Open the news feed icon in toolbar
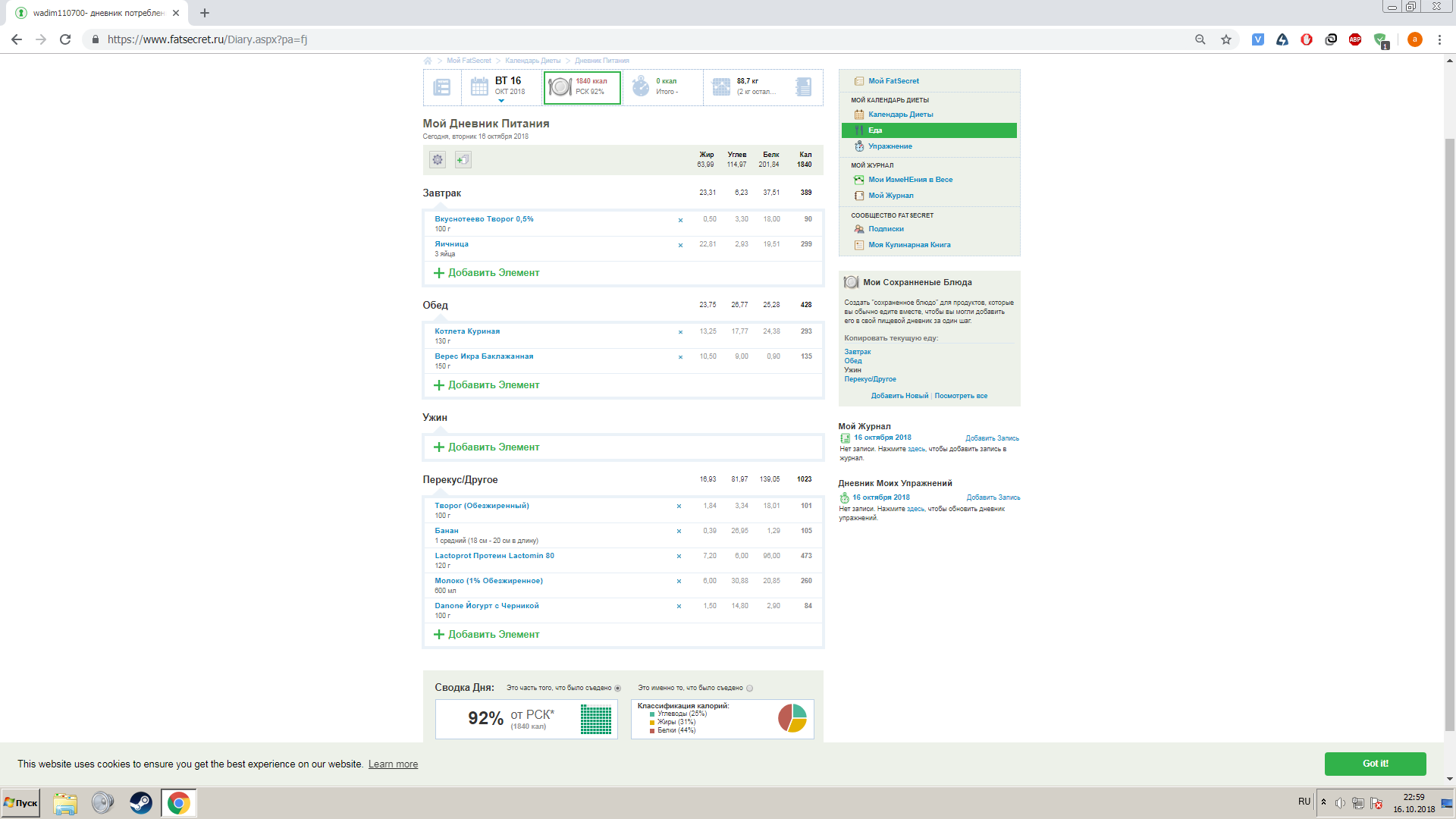Viewport: 1456px width, 819px height. [442, 87]
